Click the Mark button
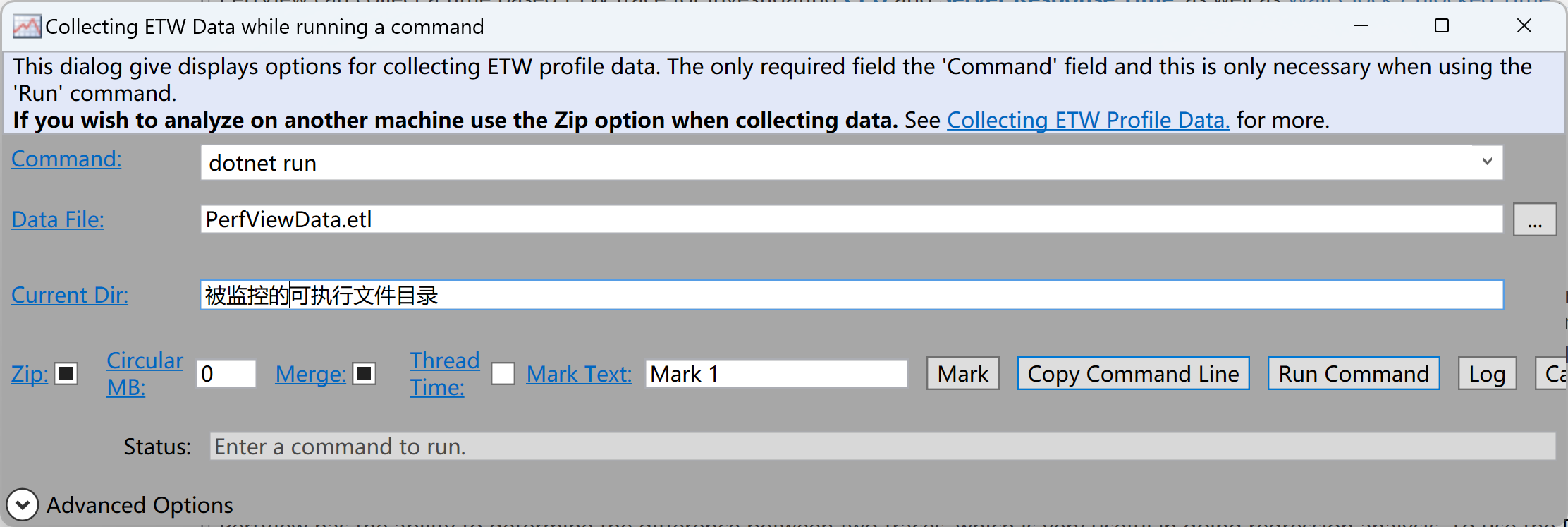Viewport: 1568px width, 527px height. point(962,373)
